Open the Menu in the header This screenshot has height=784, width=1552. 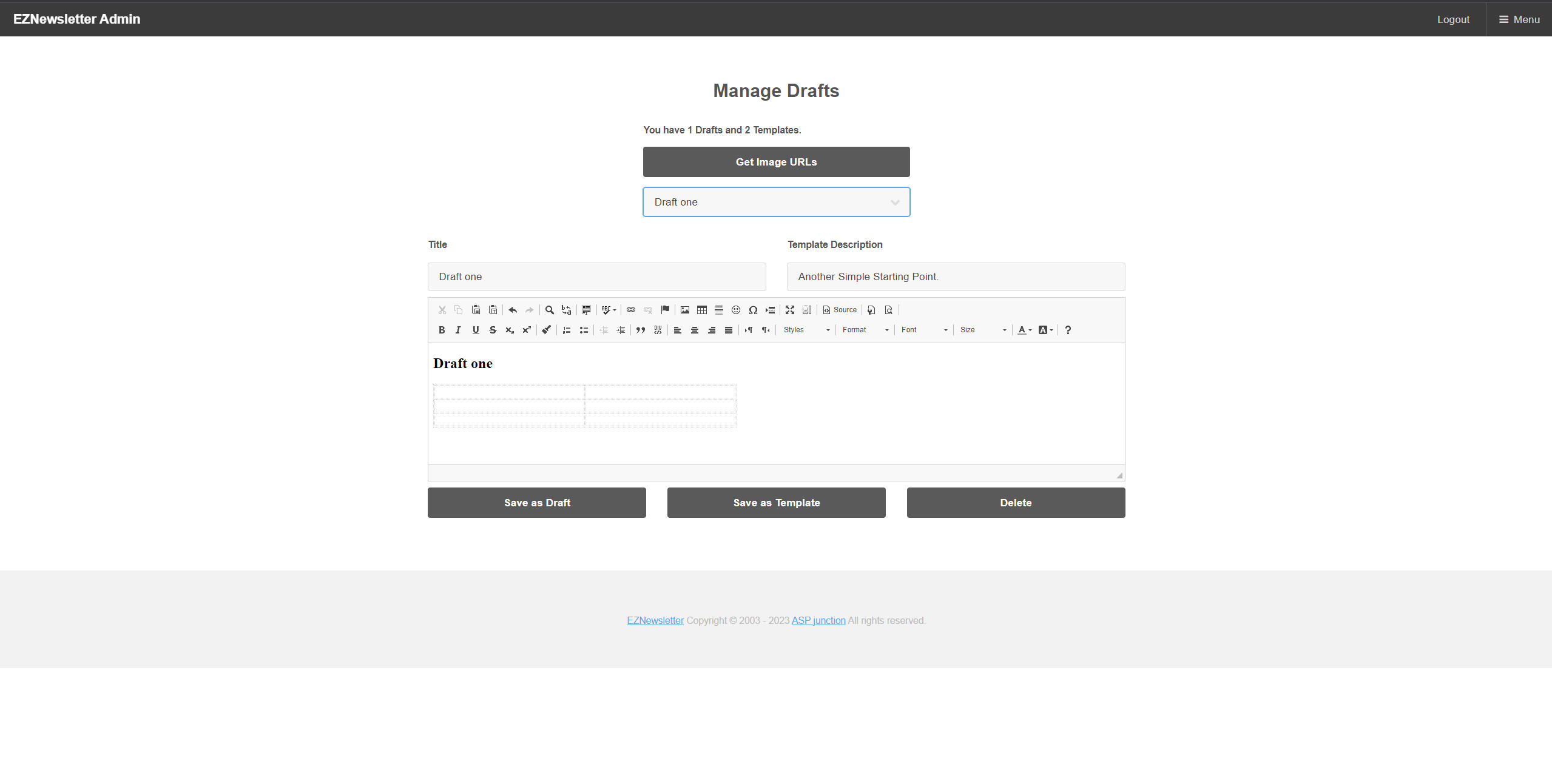point(1519,19)
